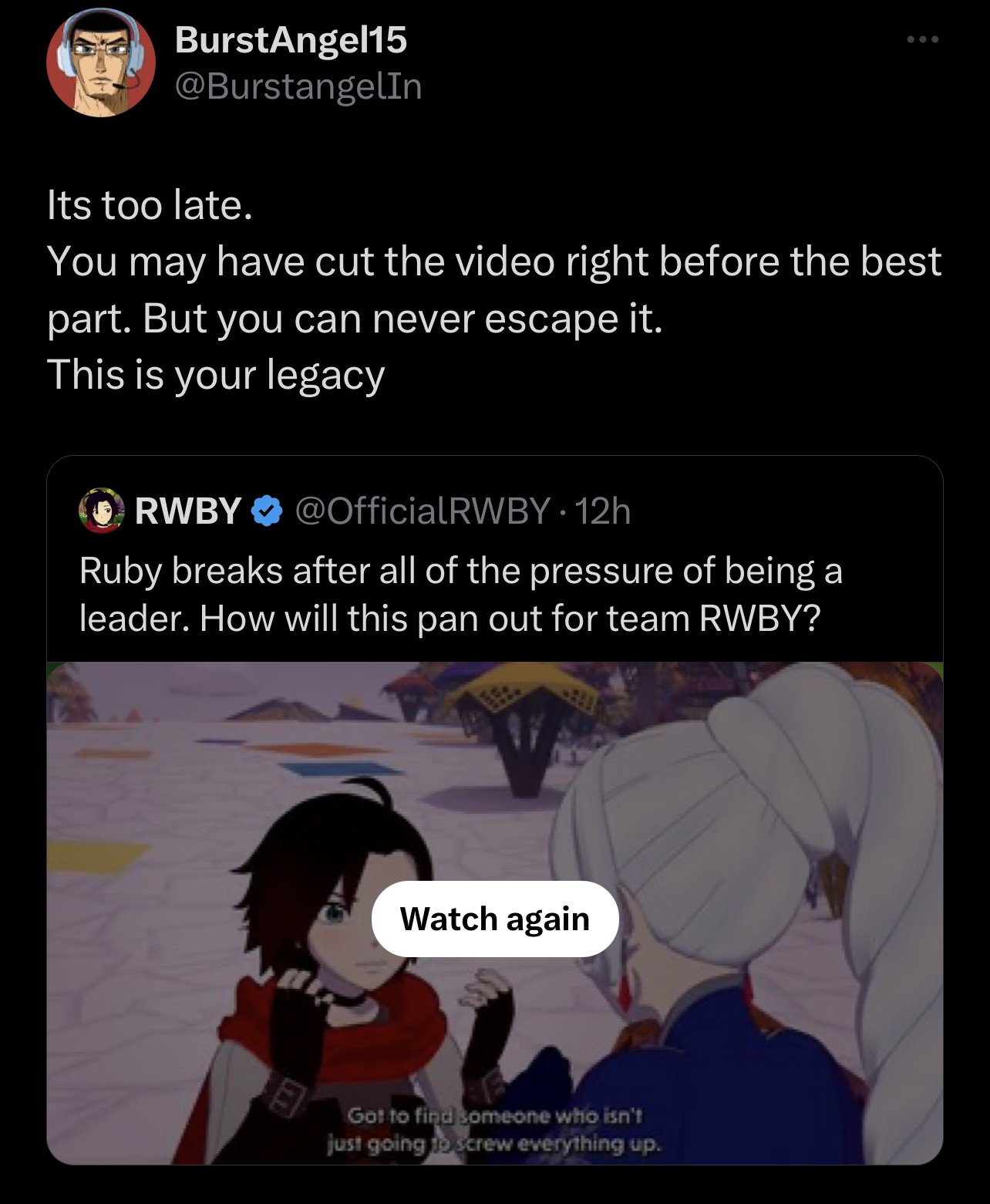Click the BurstAngel15 display name
990x1204 pixels.
(291, 39)
